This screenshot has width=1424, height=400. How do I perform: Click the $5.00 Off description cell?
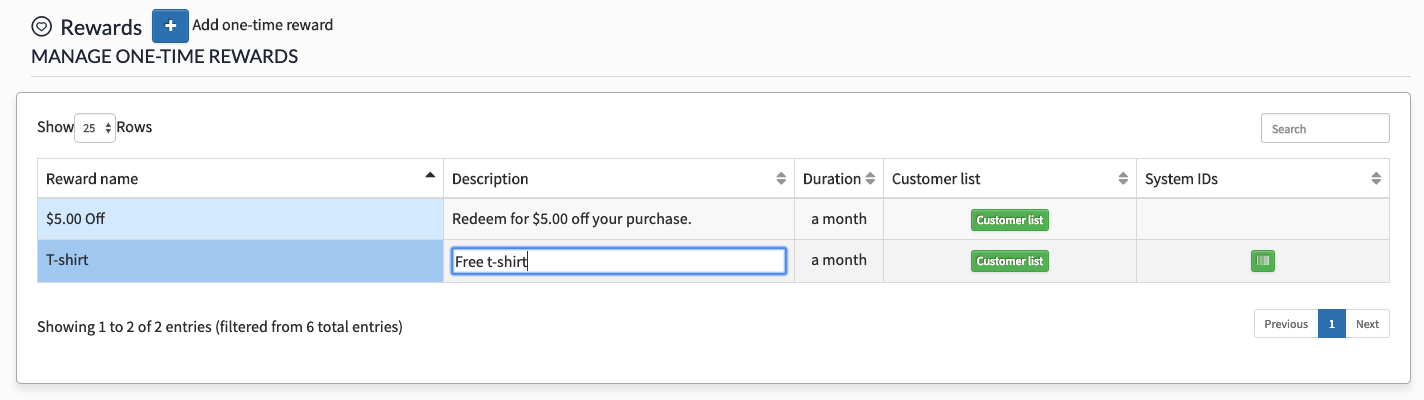point(619,219)
